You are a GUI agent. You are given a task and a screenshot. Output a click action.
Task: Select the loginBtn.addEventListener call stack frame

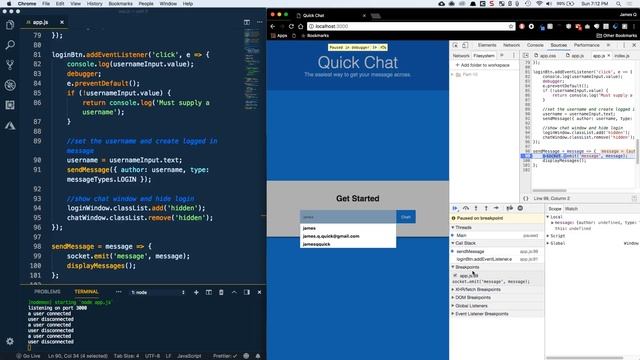(x=497, y=259)
